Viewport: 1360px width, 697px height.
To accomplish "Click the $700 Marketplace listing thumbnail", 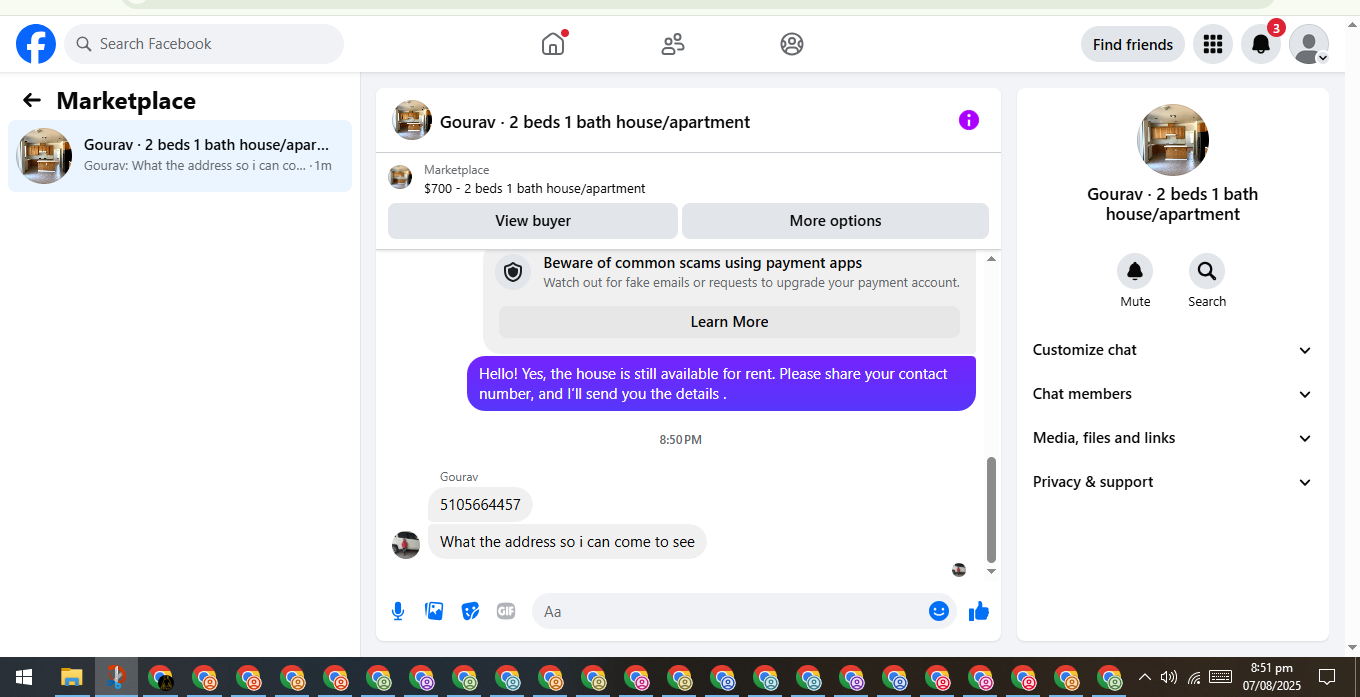I will tap(400, 178).
